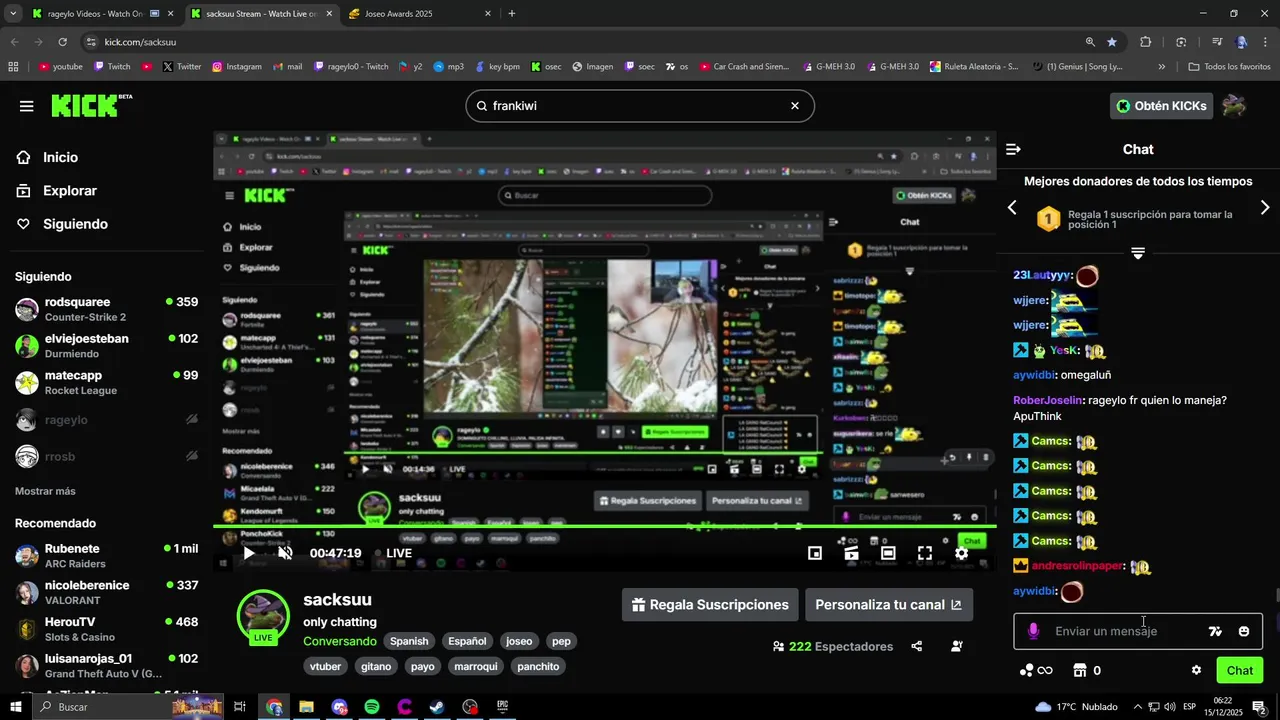Select the marroqui tag

pos(475,666)
